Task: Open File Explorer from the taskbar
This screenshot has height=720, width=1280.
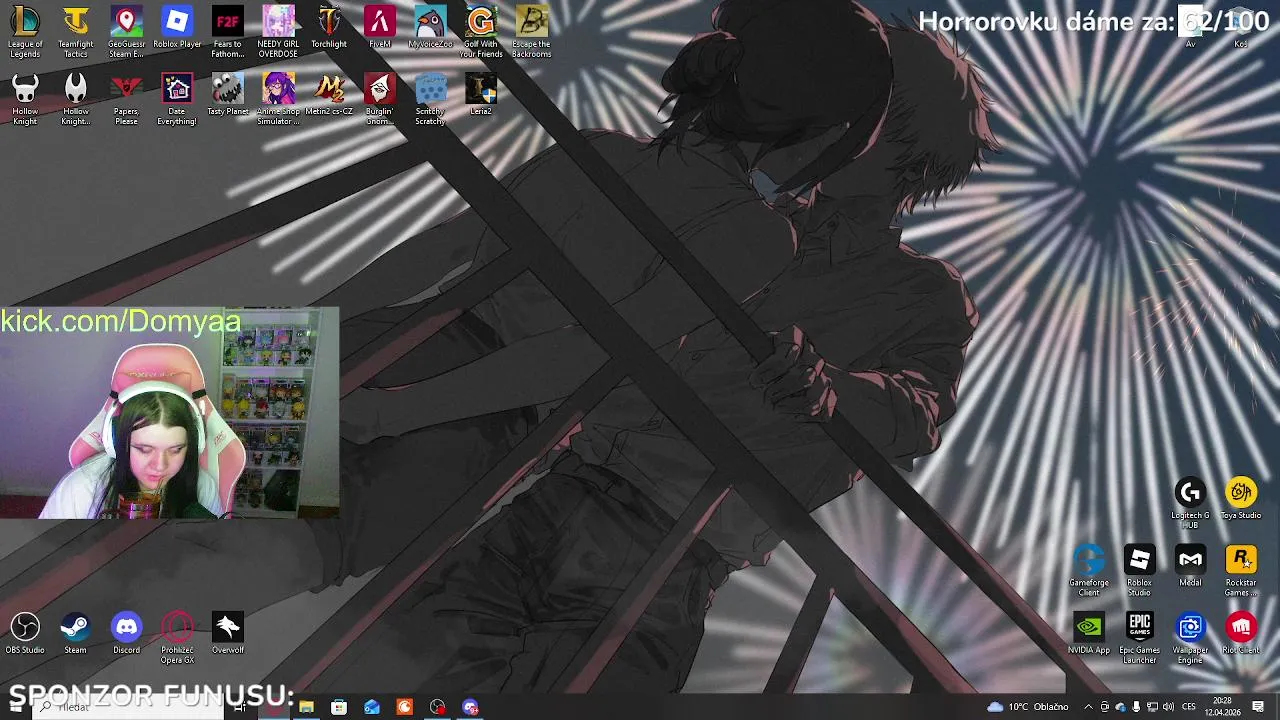Action: click(306, 707)
